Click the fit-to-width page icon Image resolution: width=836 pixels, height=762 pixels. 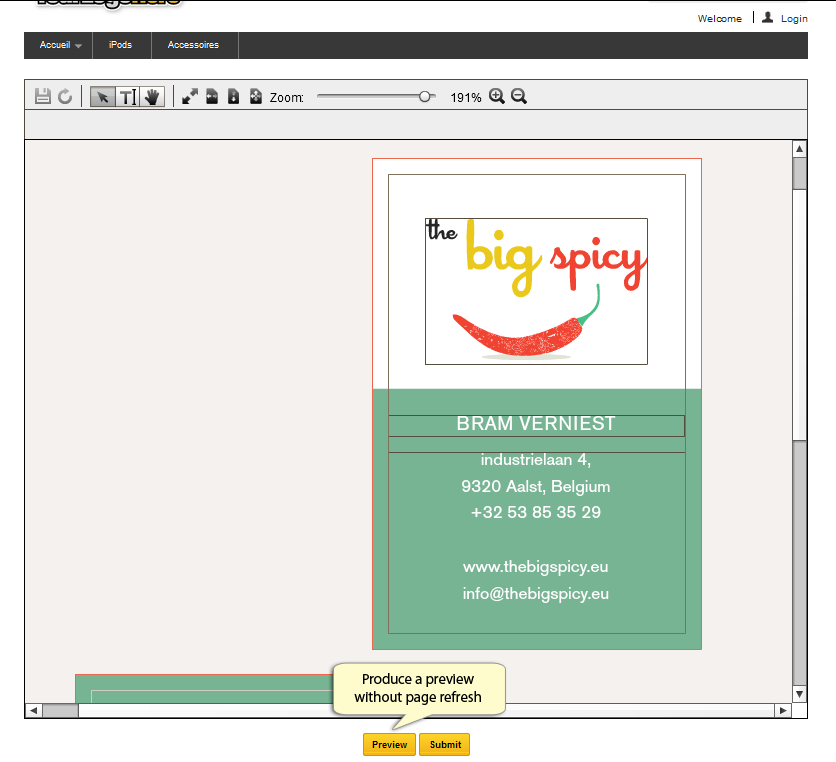(212, 97)
